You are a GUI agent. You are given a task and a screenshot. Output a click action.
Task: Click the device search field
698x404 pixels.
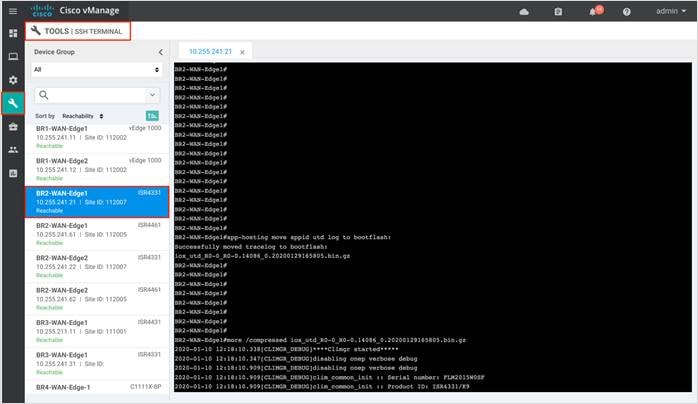tap(97, 95)
